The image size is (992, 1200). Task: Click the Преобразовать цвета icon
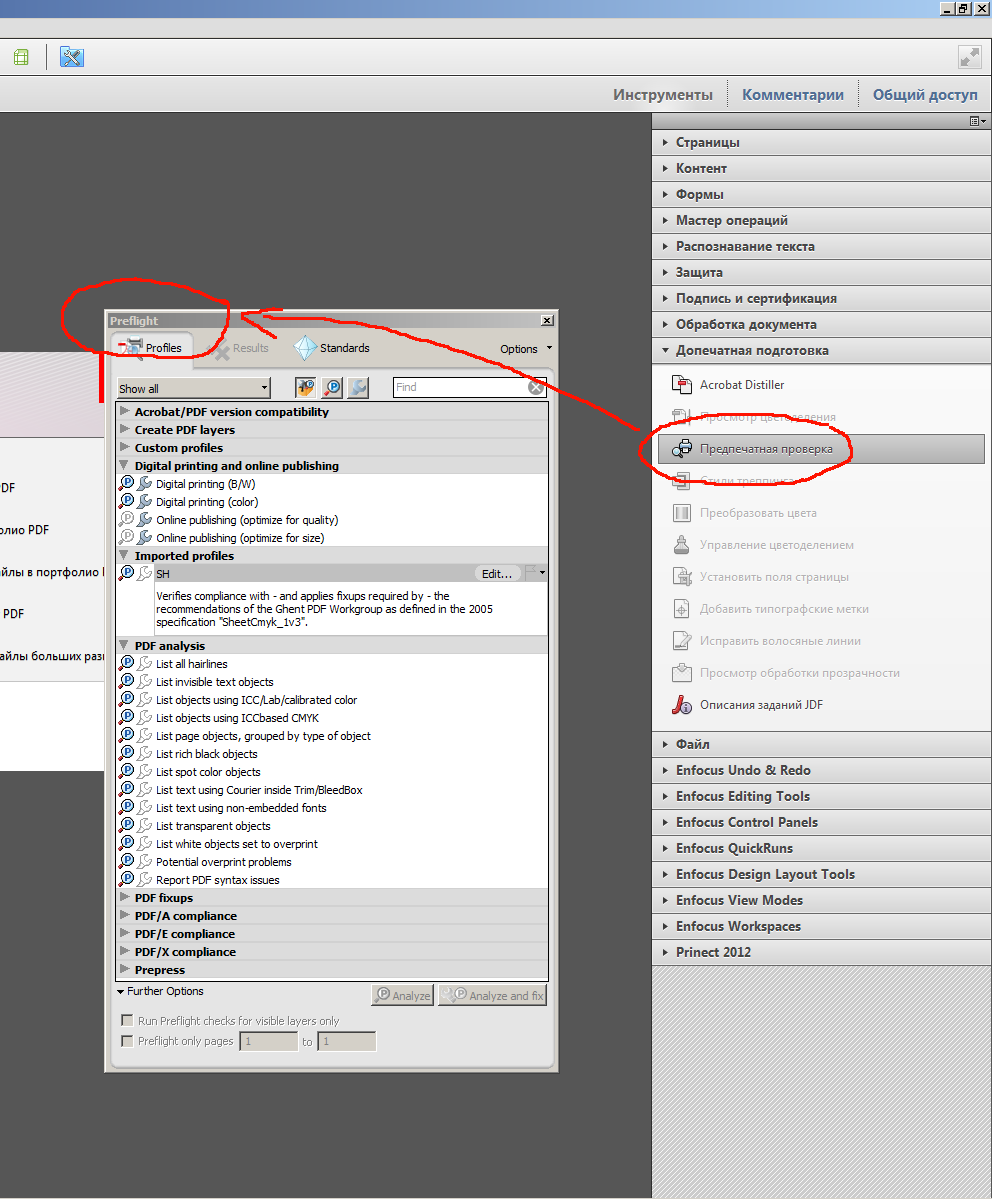pyautogui.click(x=682, y=513)
